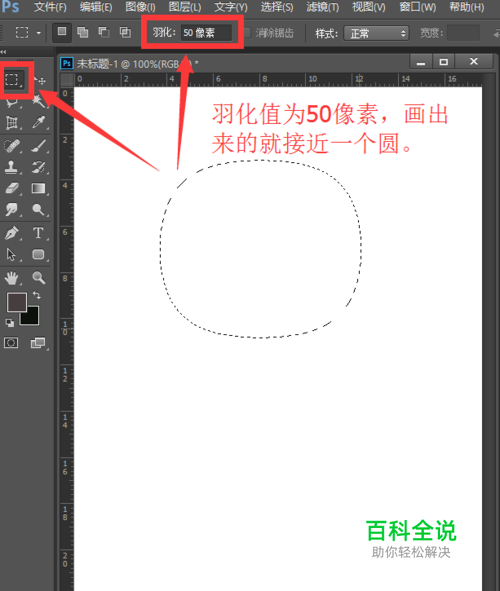Select the Brush tool

pyautogui.click(x=38, y=145)
